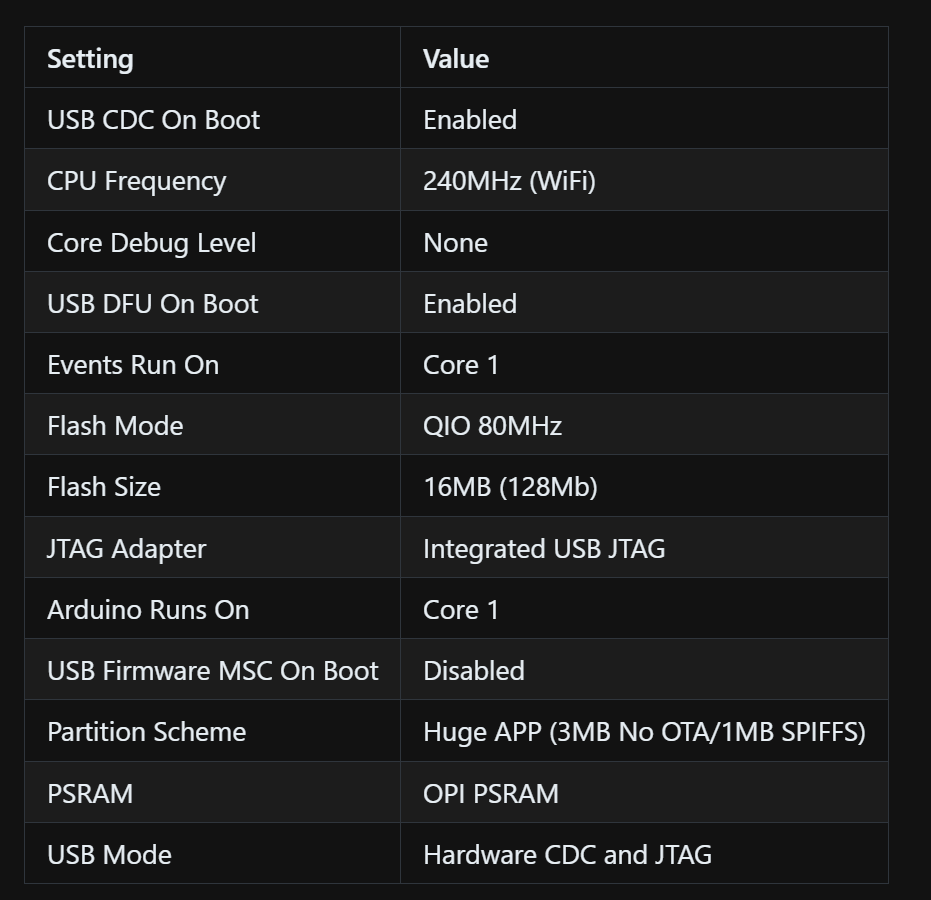Select the "OPI PSRAM" value
931x900 pixels.
pos(491,794)
